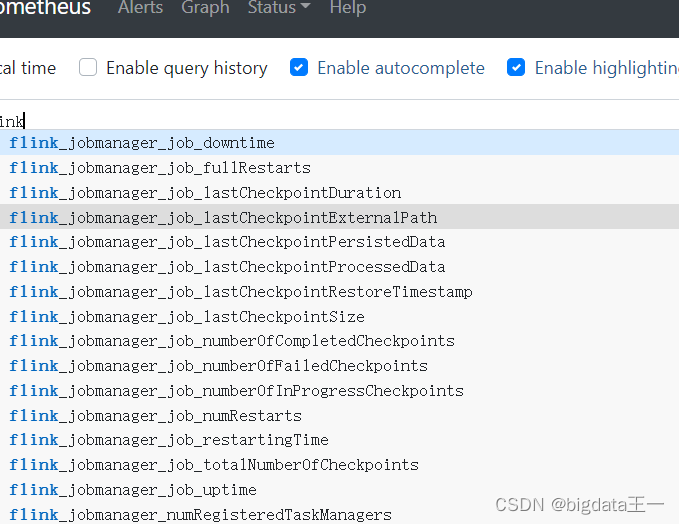Click into the expression input field
Viewport: 679px width, 524px height.
[x=340, y=121]
